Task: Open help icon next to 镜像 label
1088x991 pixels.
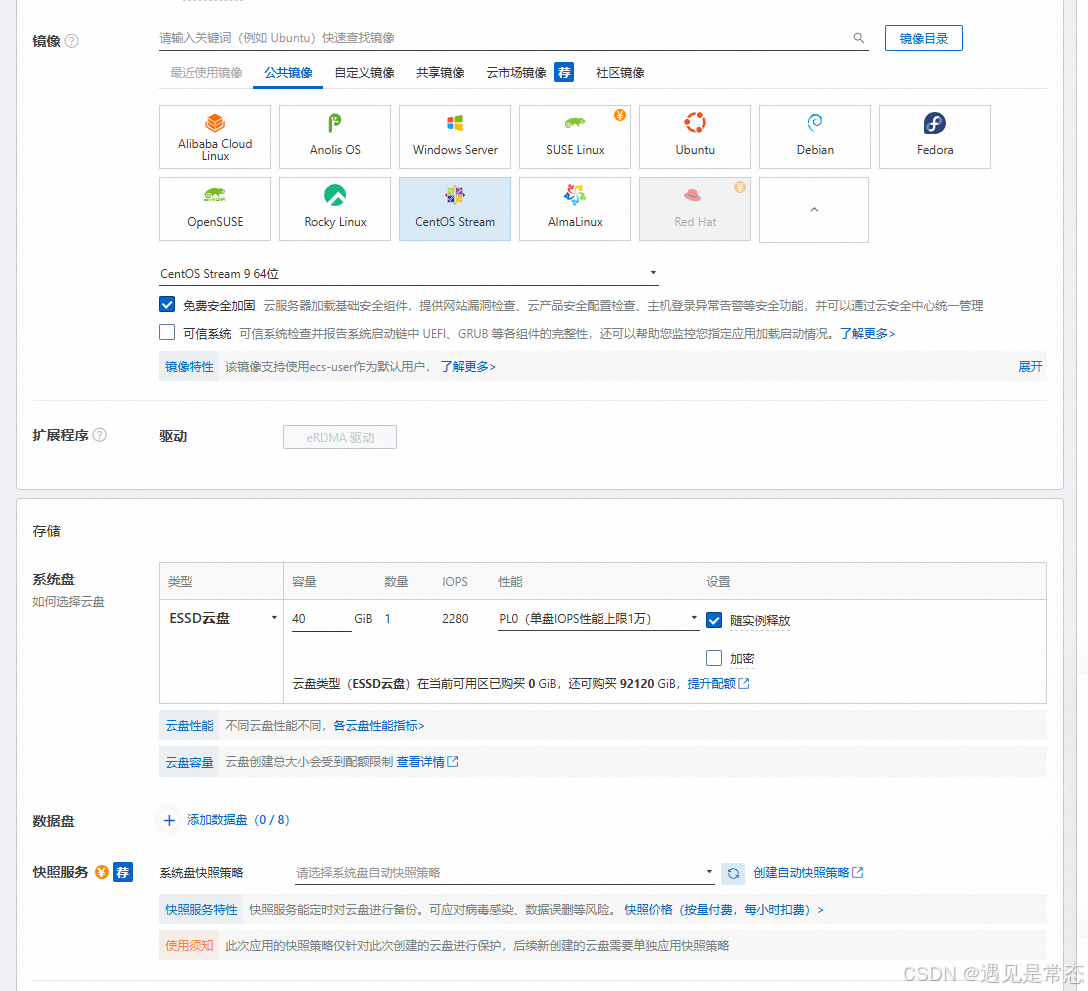Action: [x=71, y=41]
